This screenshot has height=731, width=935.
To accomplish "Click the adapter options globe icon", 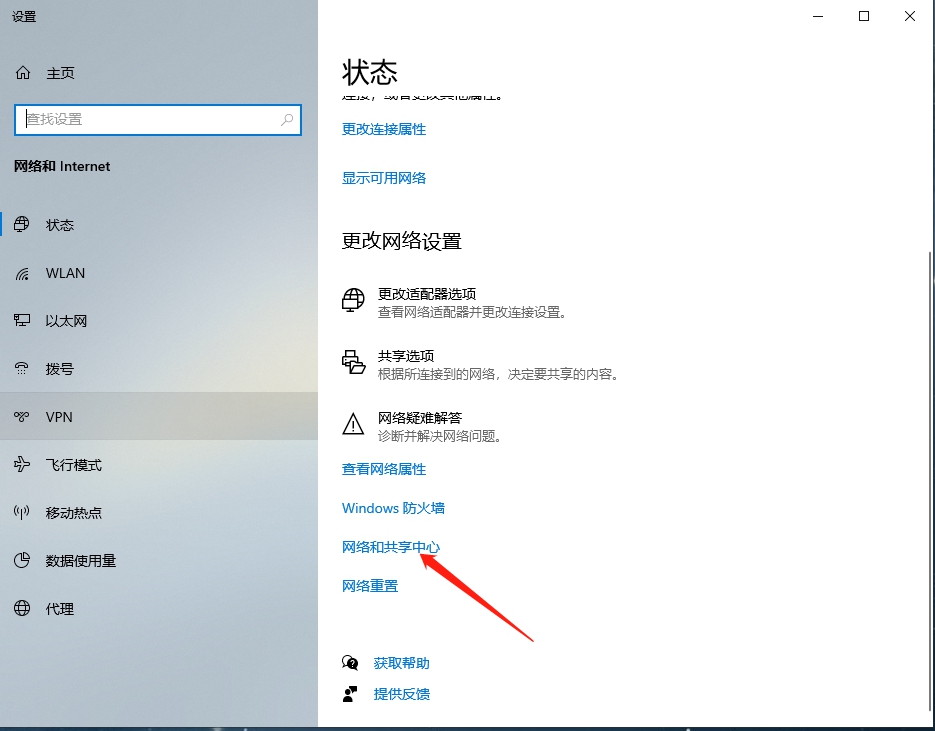I will pyautogui.click(x=353, y=299).
